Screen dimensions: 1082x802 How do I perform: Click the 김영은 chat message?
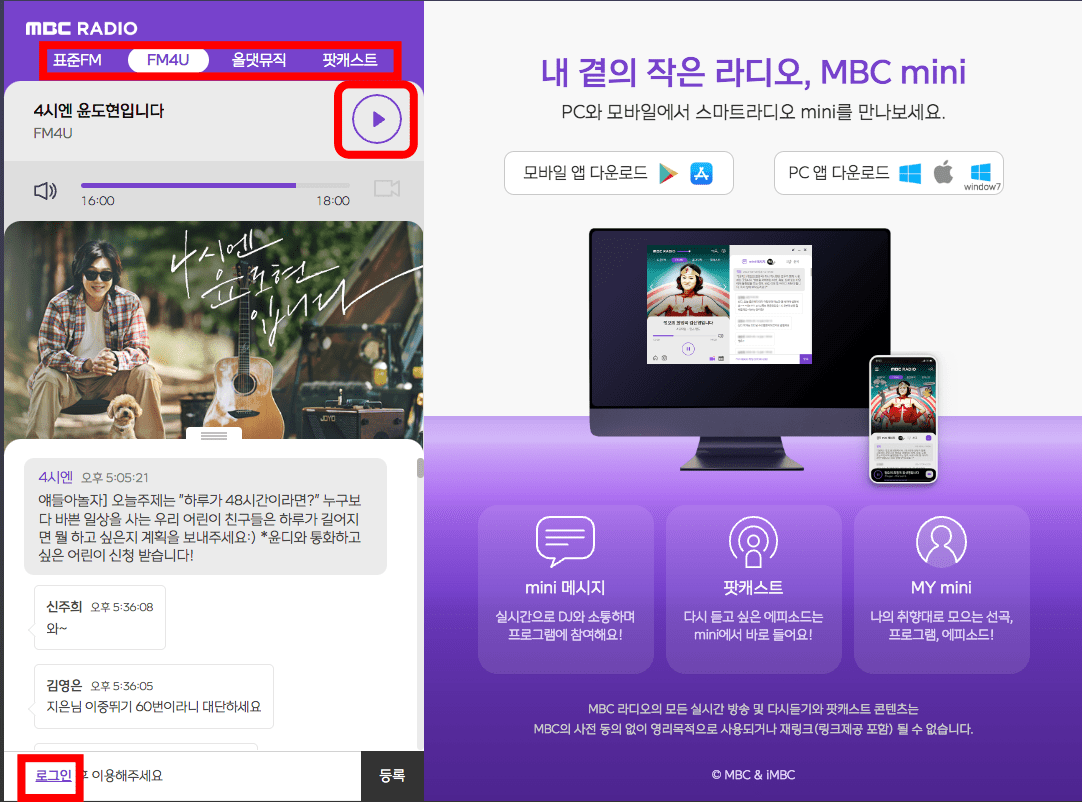tap(154, 696)
